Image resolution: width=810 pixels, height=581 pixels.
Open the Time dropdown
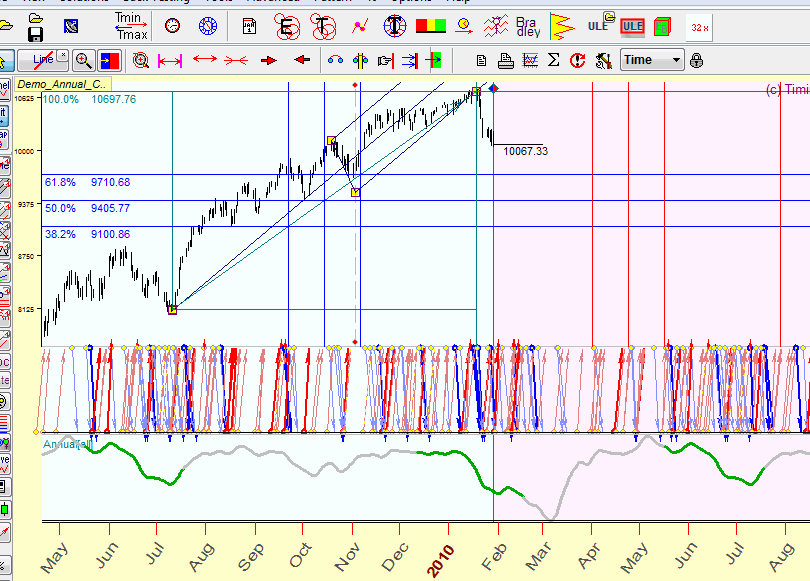[x=652, y=60]
